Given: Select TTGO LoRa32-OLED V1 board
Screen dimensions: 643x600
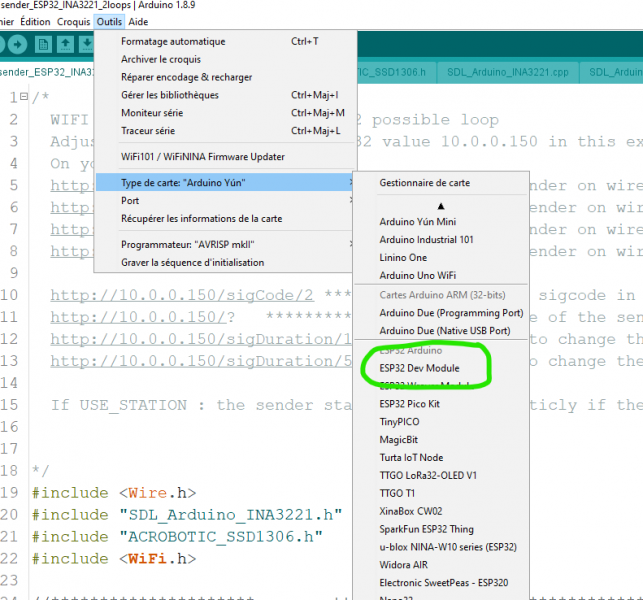Looking at the screenshot, I should click(x=441, y=475).
